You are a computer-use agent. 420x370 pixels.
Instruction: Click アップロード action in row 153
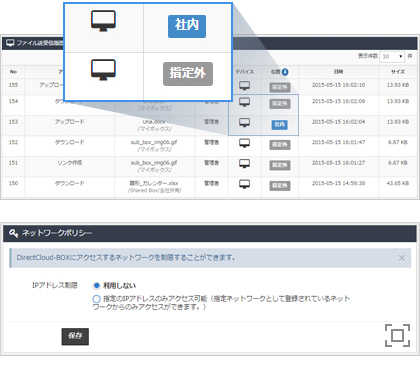click(x=70, y=122)
